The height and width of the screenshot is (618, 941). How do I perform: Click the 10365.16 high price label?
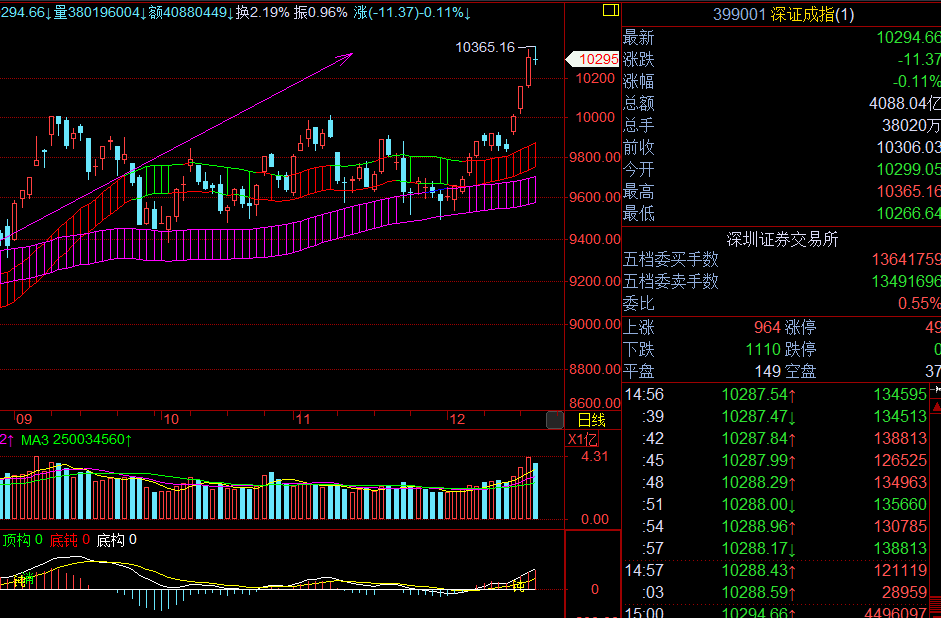484,47
